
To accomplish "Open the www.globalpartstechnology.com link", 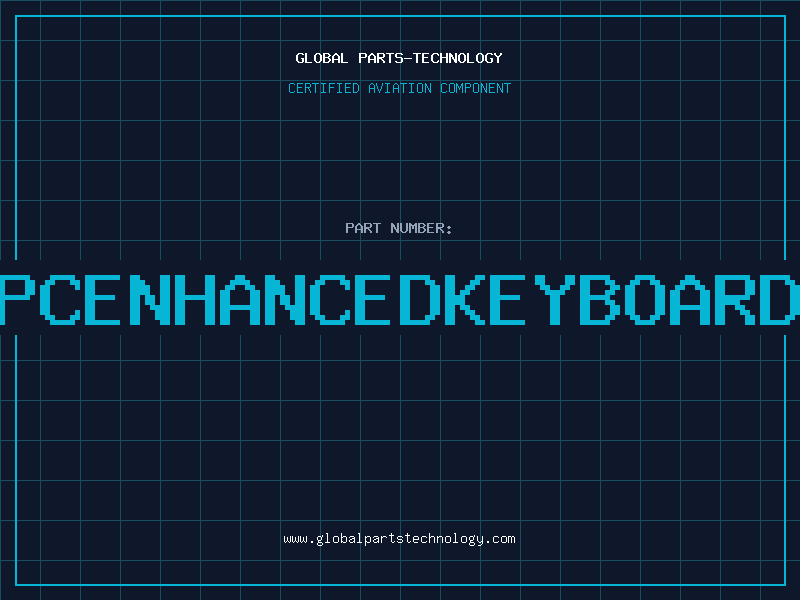I will [399, 539].
